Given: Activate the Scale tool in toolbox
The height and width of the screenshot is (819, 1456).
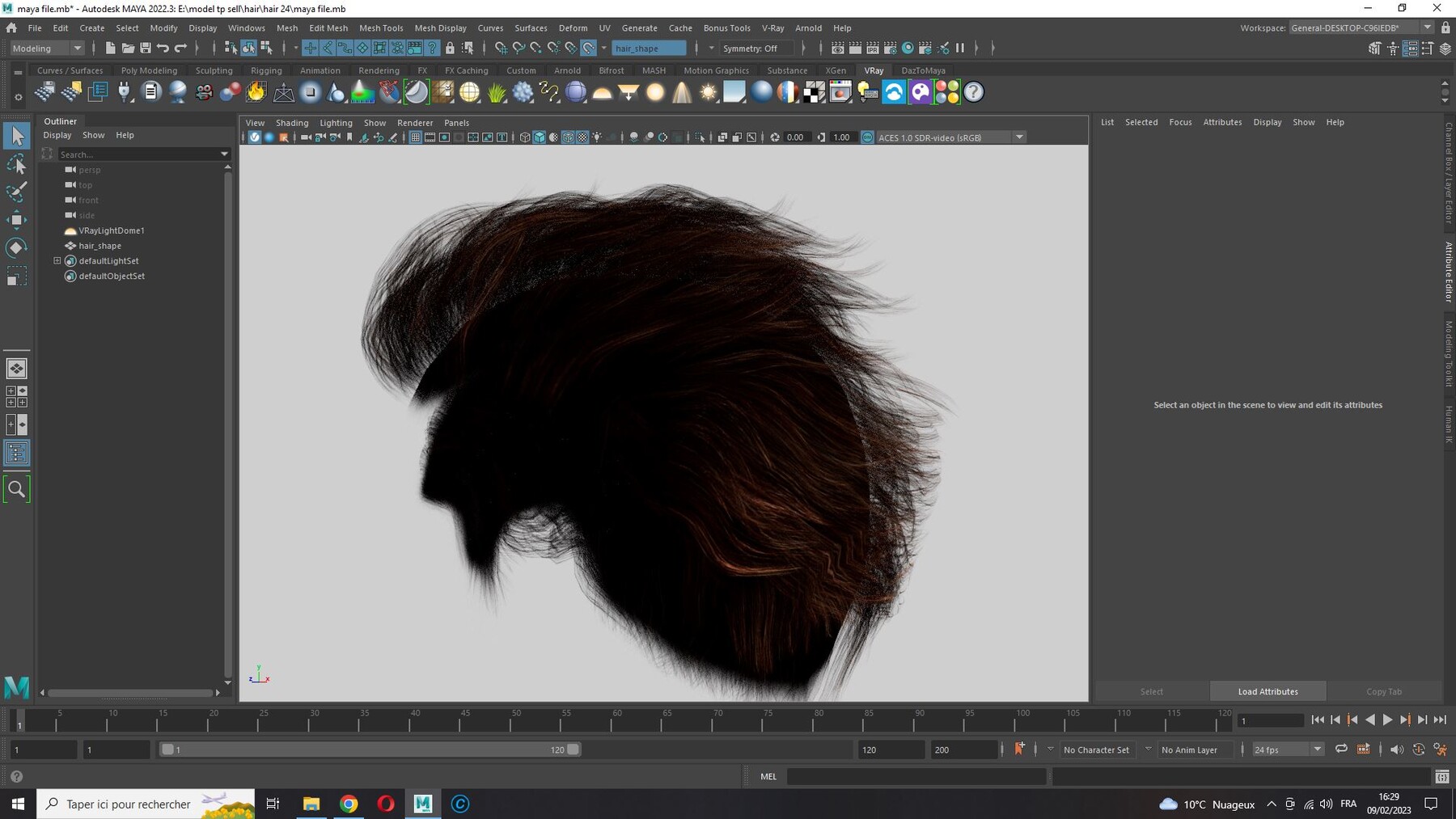Looking at the screenshot, I should (x=16, y=277).
